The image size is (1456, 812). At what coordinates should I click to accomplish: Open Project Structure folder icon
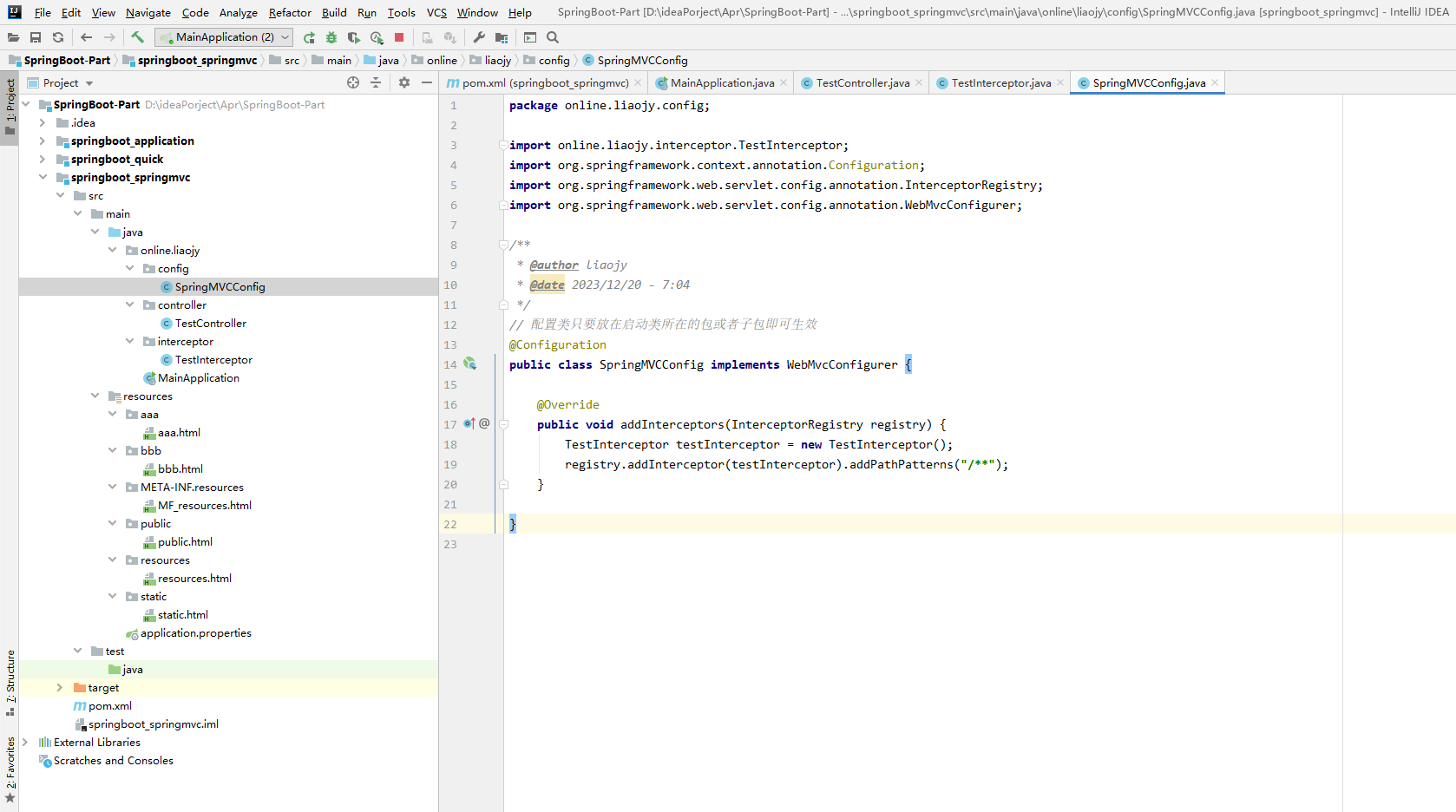coord(502,37)
